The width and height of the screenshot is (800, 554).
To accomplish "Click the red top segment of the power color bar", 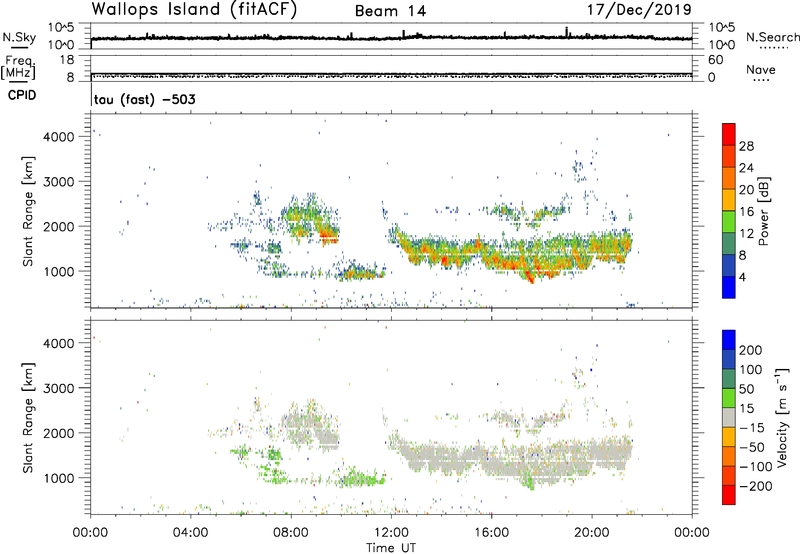I will [x=729, y=134].
